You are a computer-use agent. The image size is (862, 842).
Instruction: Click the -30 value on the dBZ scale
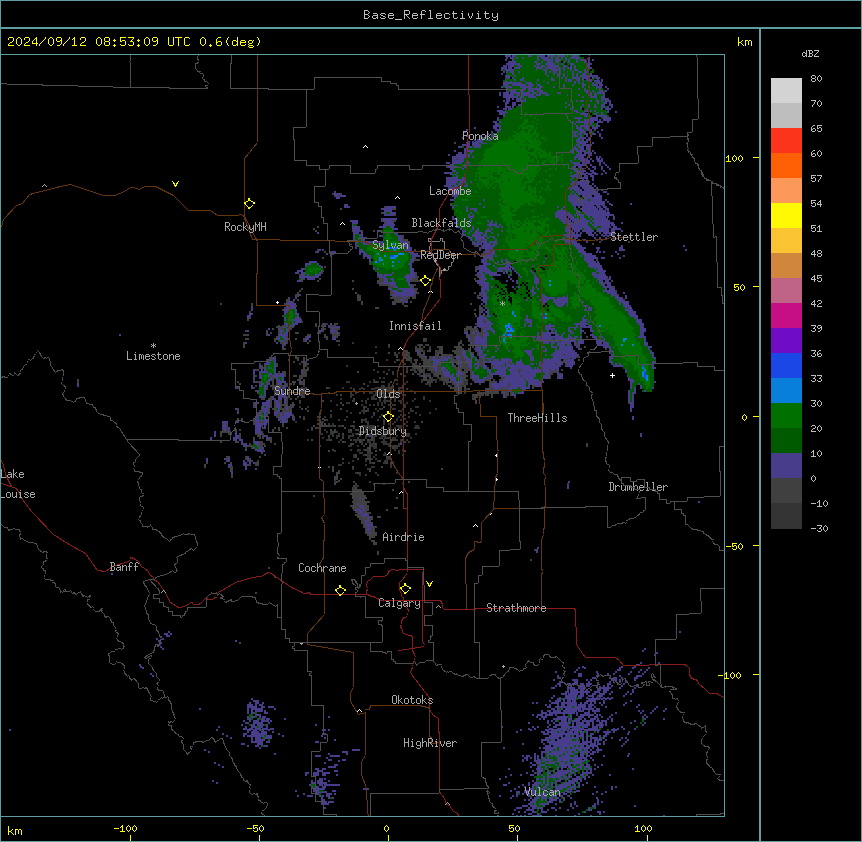pos(819,528)
